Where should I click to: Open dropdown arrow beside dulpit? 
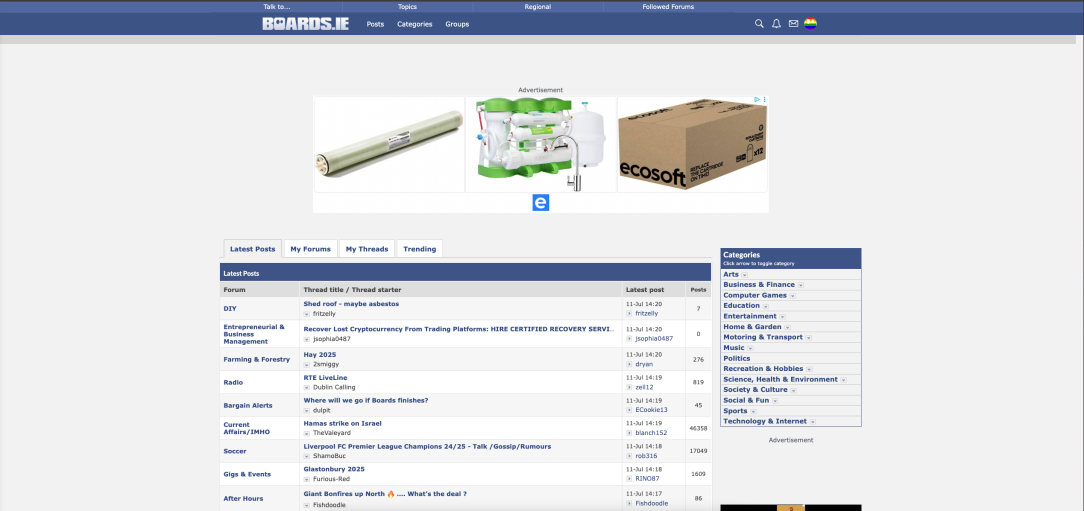point(307,410)
